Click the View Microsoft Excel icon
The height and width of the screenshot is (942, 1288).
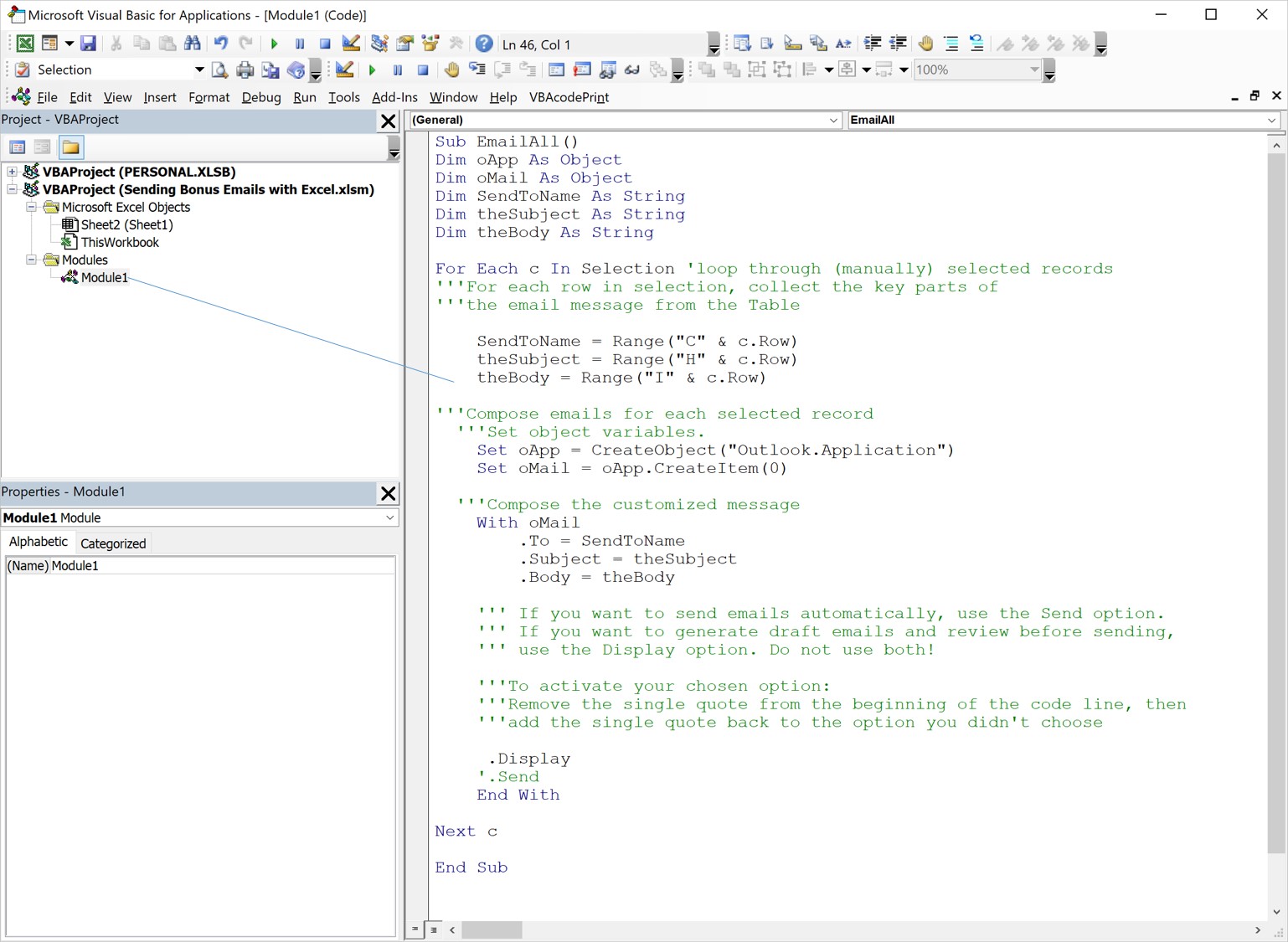(25, 44)
